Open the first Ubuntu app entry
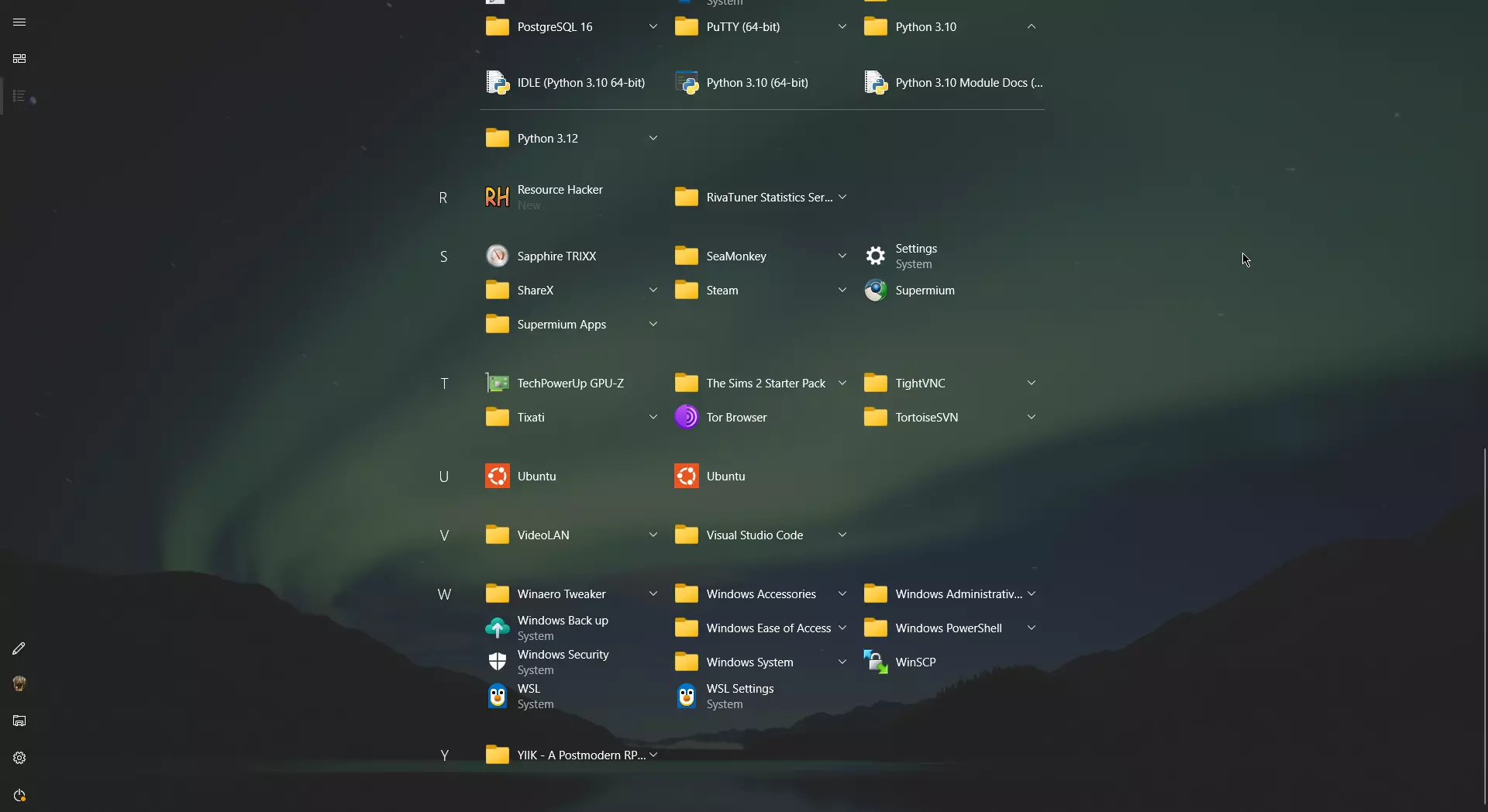Screen dimensions: 1488x812 [572, 476]
